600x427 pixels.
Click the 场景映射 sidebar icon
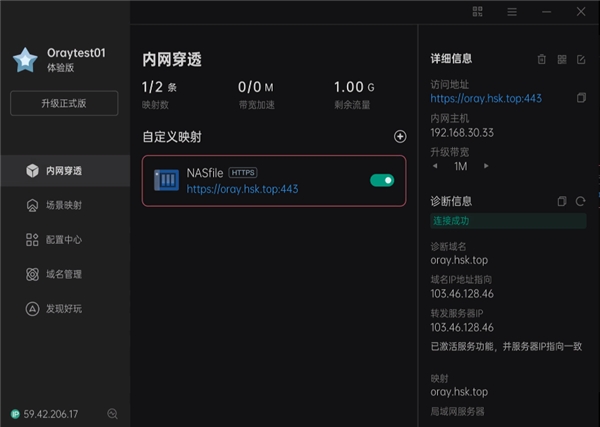(x=32, y=205)
